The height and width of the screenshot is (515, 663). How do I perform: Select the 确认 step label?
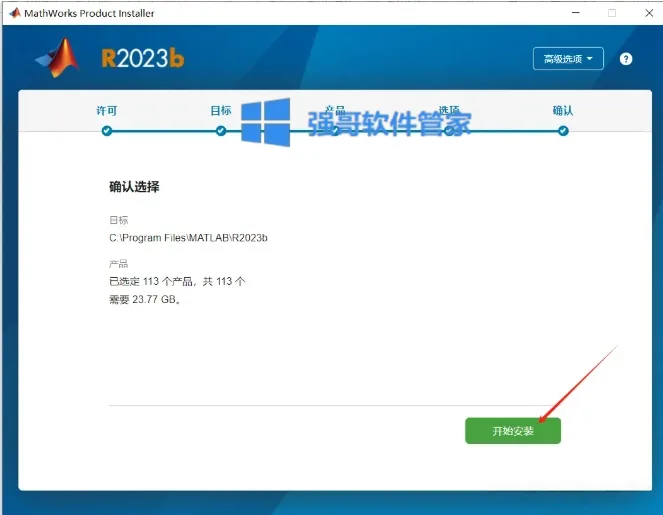563,111
